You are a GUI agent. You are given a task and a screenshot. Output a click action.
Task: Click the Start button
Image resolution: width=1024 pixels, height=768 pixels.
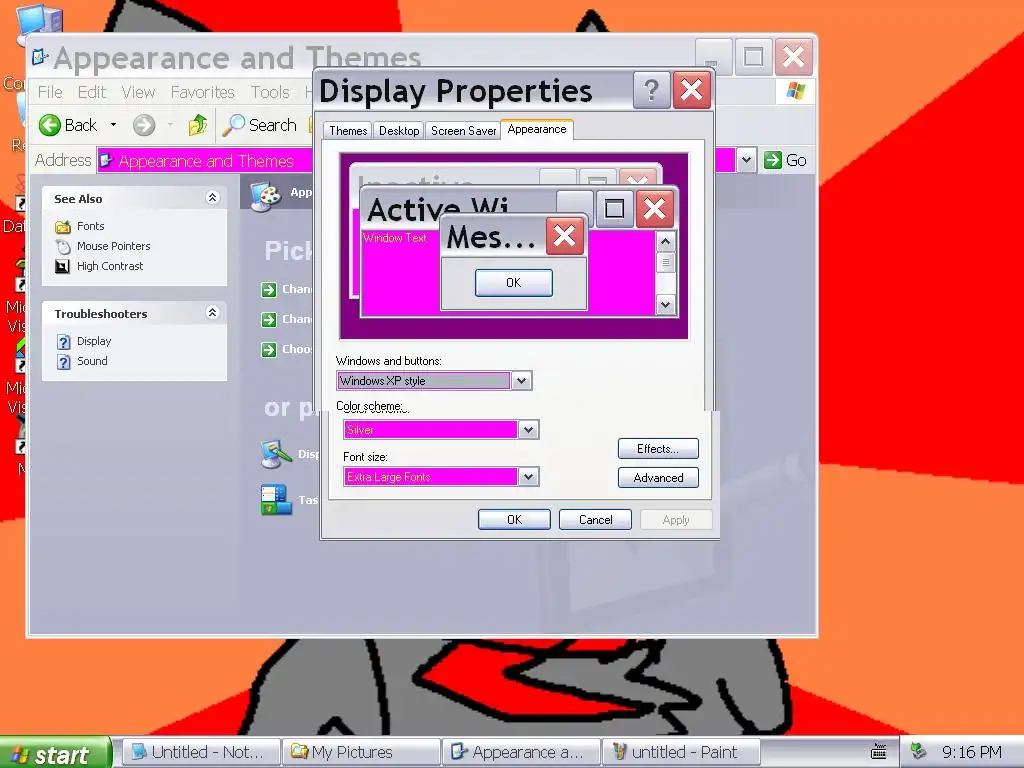point(56,753)
